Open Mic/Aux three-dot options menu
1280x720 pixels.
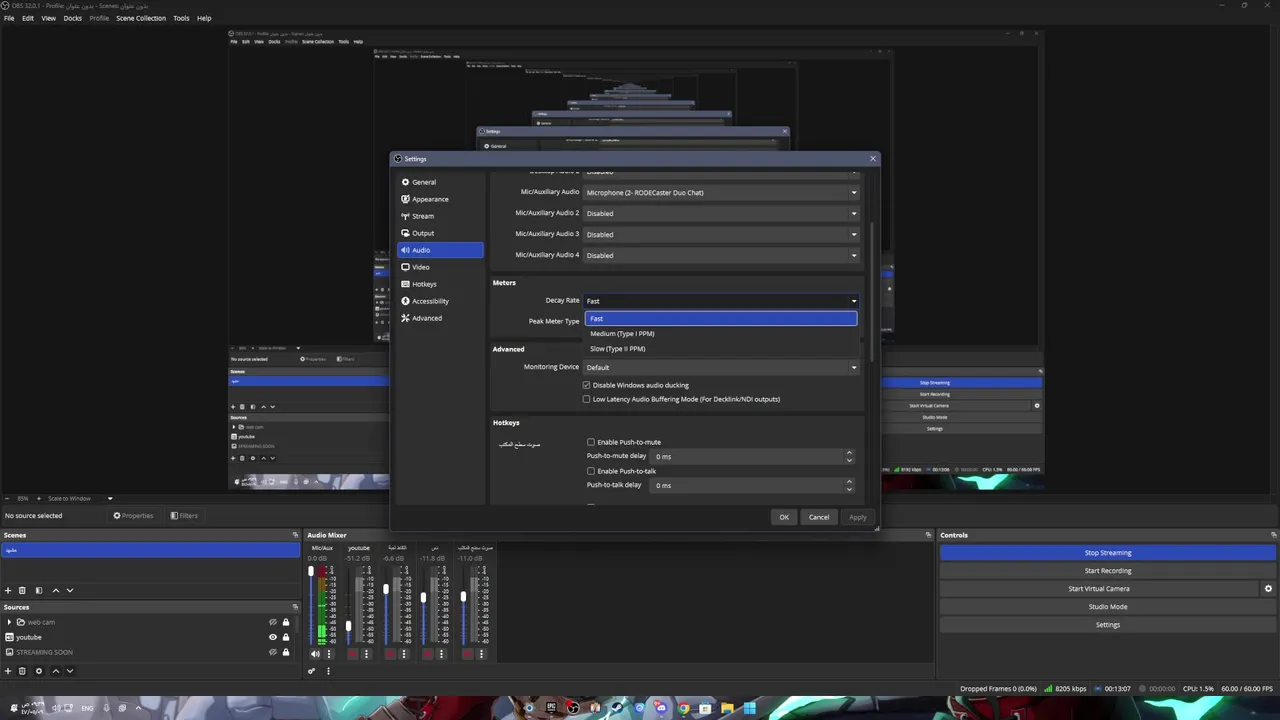tap(329, 654)
